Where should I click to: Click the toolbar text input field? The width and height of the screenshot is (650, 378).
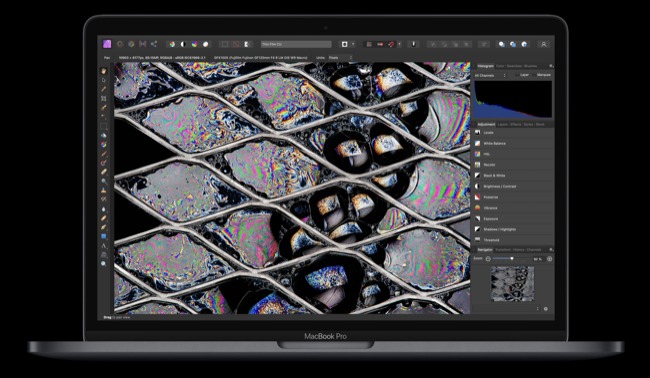pyautogui.click(x=296, y=44)
